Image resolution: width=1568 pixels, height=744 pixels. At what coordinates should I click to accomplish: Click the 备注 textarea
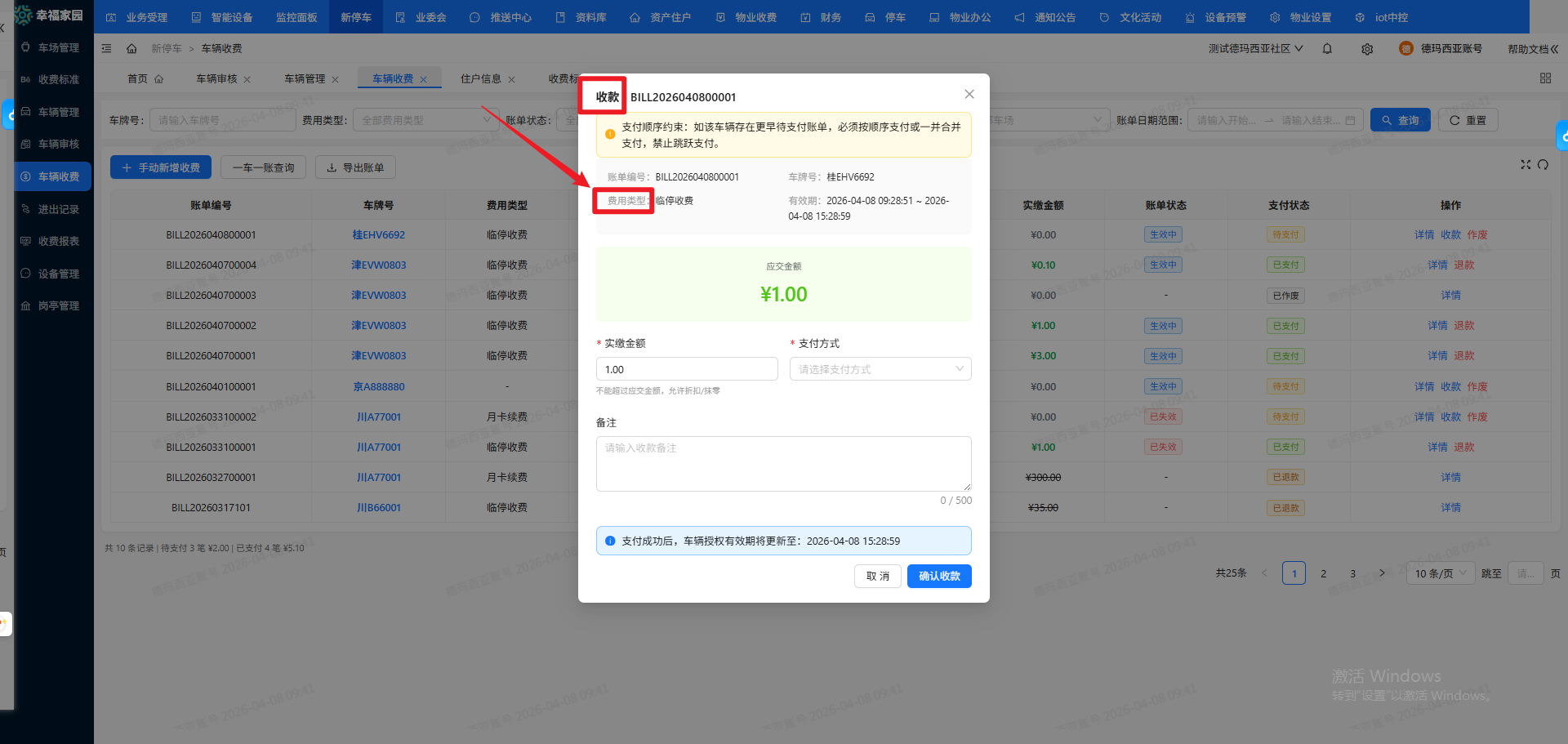(x=782, y=463)
